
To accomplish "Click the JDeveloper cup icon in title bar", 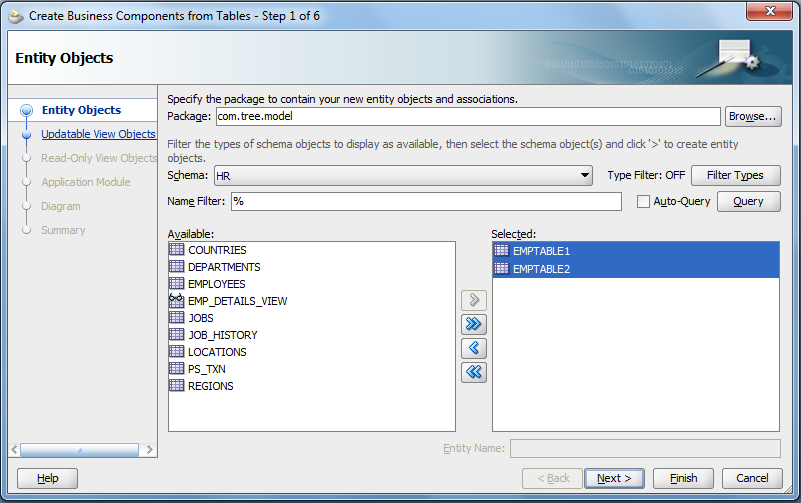I will 16,16.
